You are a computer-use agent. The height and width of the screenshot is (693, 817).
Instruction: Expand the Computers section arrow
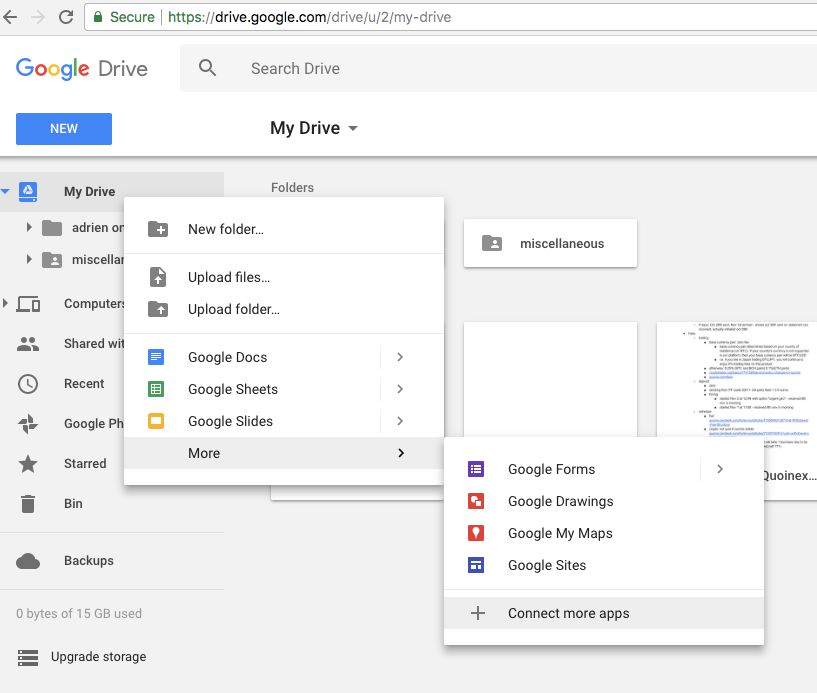point(5,303)
